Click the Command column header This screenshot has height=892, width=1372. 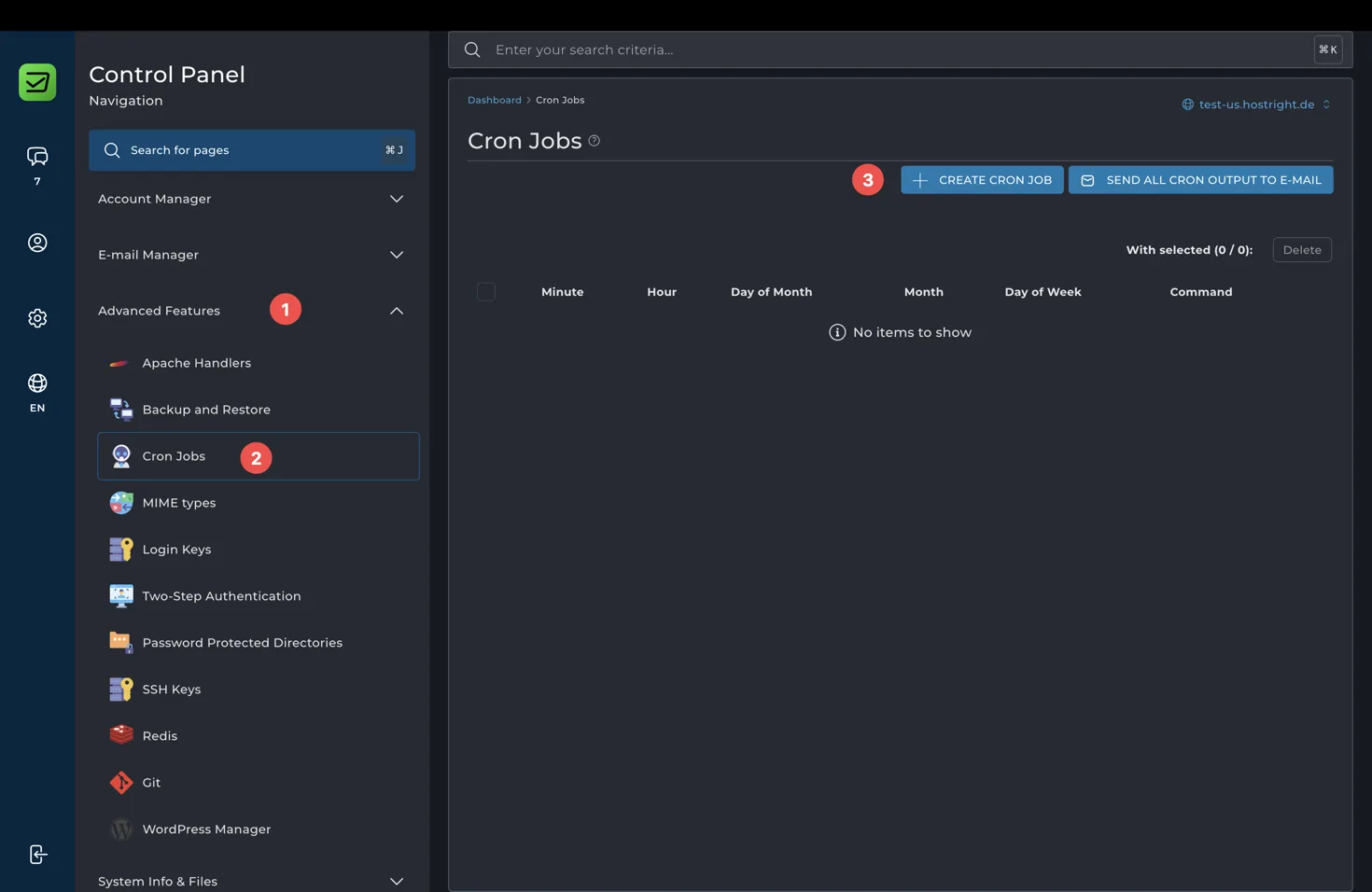pyautogui.click(x=1200, y=292)
